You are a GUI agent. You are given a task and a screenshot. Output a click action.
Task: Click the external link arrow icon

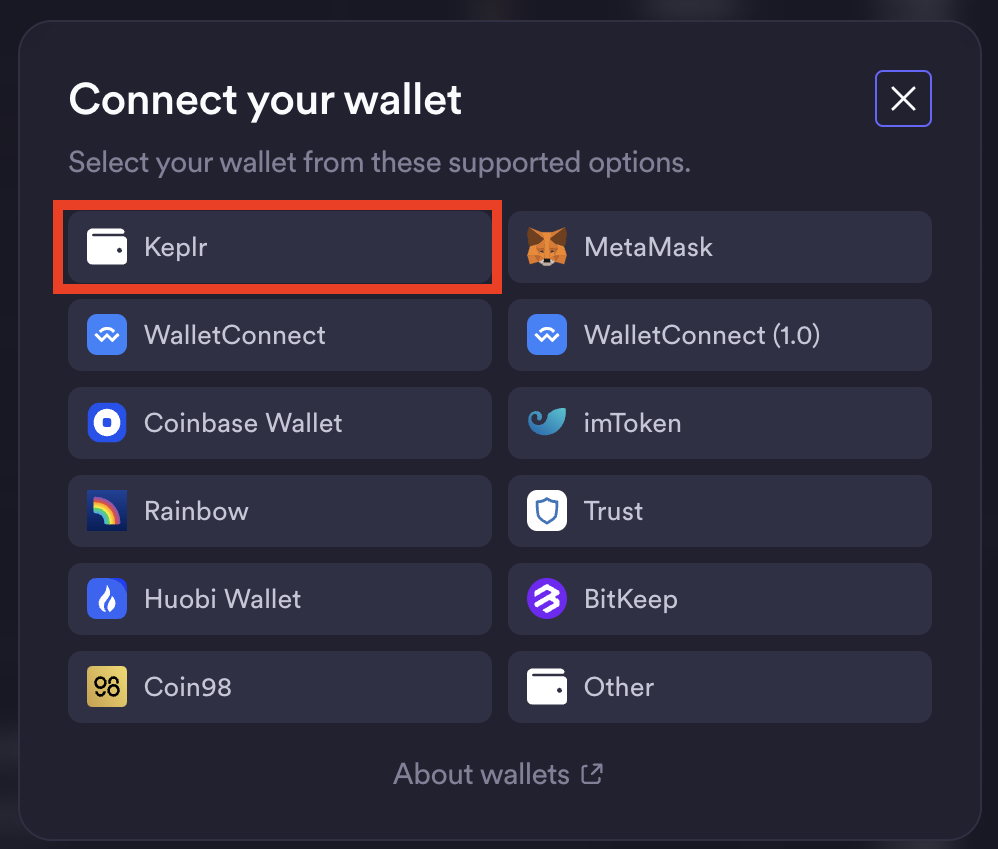[x=593, y=774]
